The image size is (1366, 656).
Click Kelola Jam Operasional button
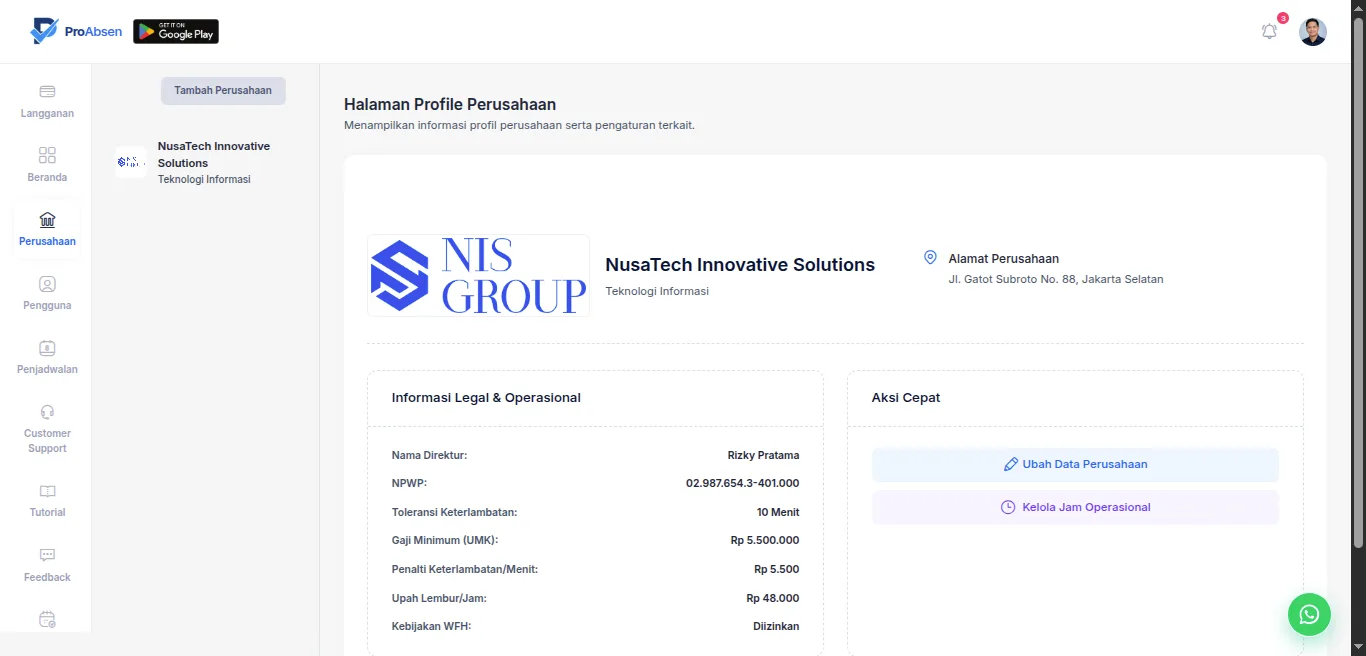click(x=1075, y=507)
